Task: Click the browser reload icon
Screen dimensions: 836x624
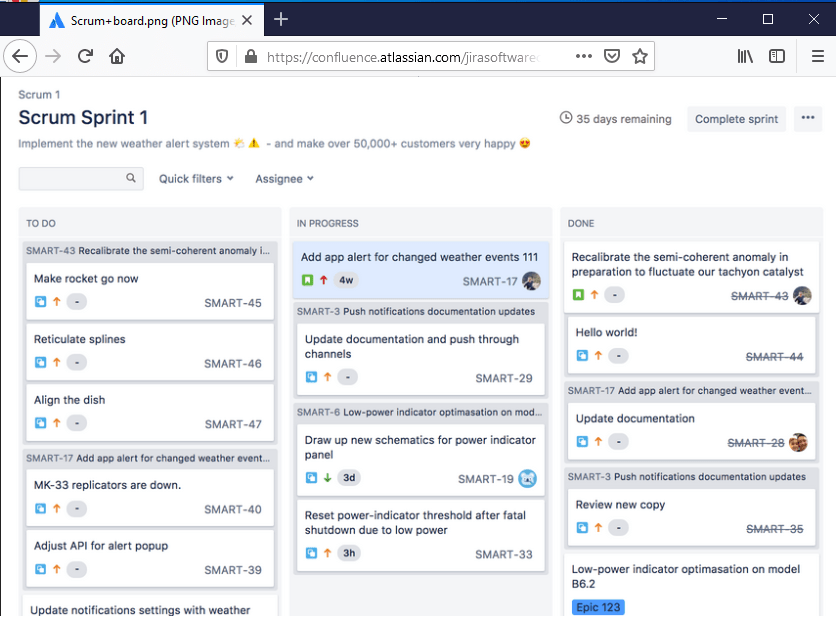Action: pyautogui.click(x=86, y=56)
